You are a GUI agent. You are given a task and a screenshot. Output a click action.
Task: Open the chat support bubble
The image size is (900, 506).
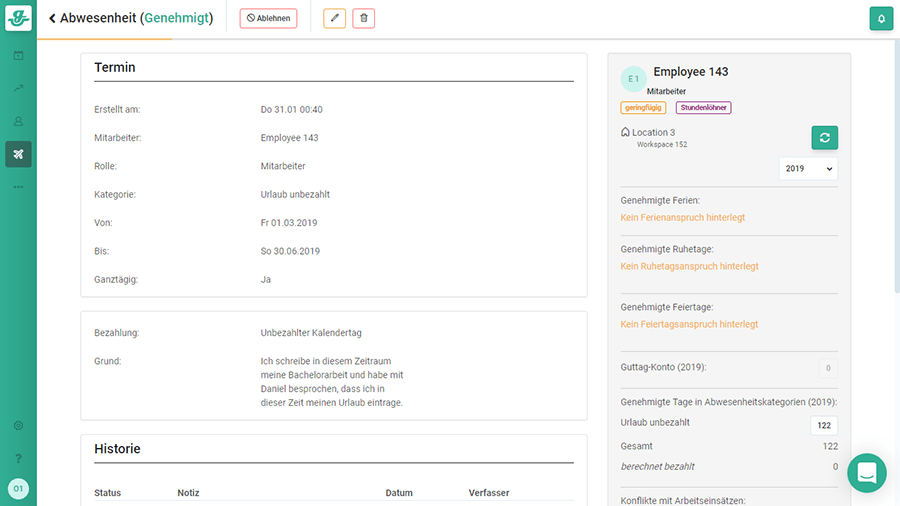point(866,473)
